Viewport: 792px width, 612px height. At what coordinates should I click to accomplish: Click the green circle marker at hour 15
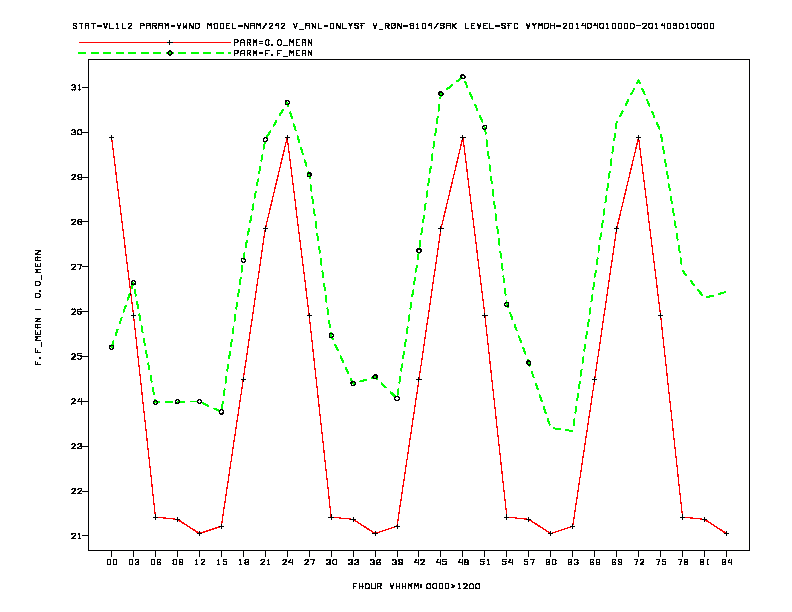pos(221,412)
